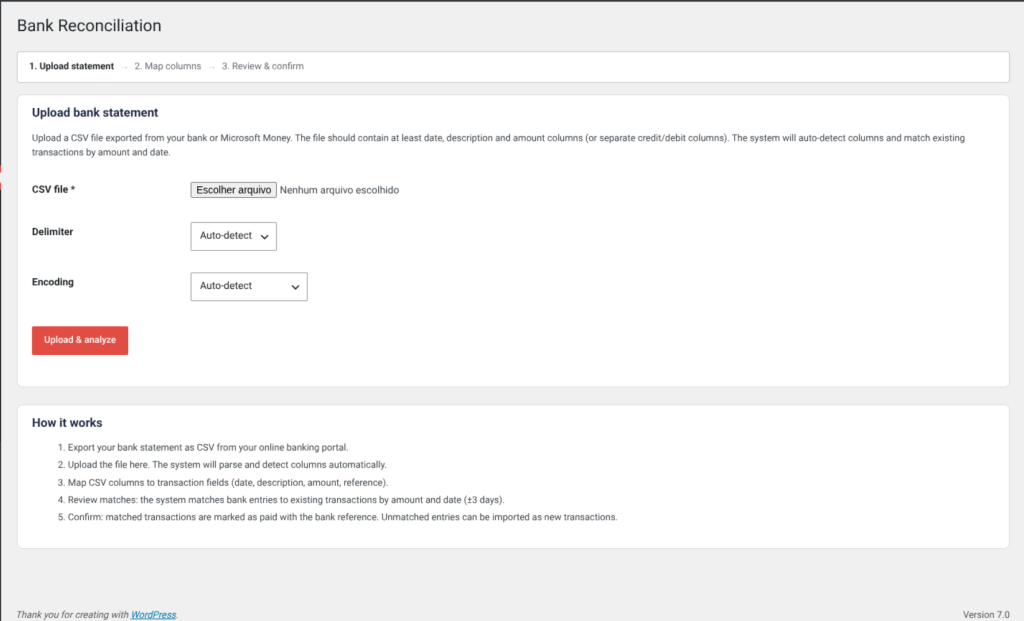The width and height of the screenshot is (1024, 621).
Task: Open the Encoding dropdown
Action: click(249, 286)
